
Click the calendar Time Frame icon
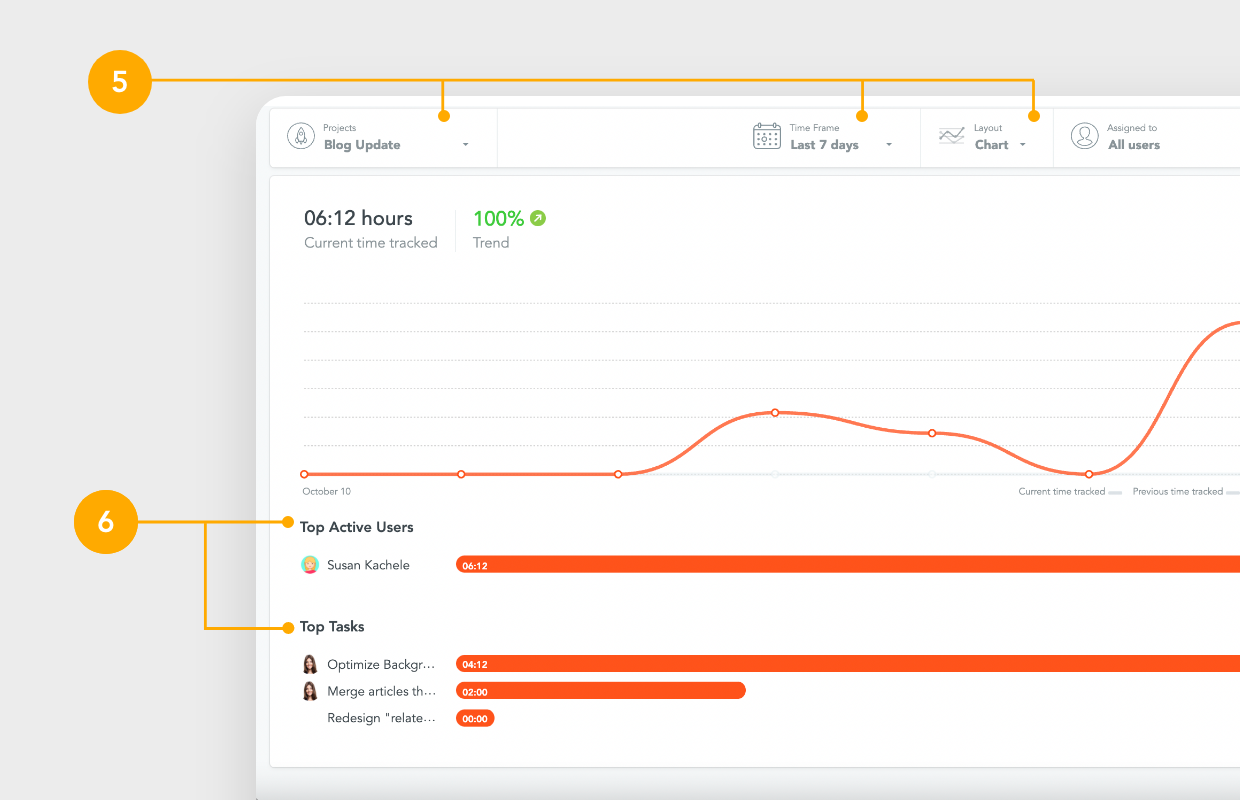click(767, 136)
